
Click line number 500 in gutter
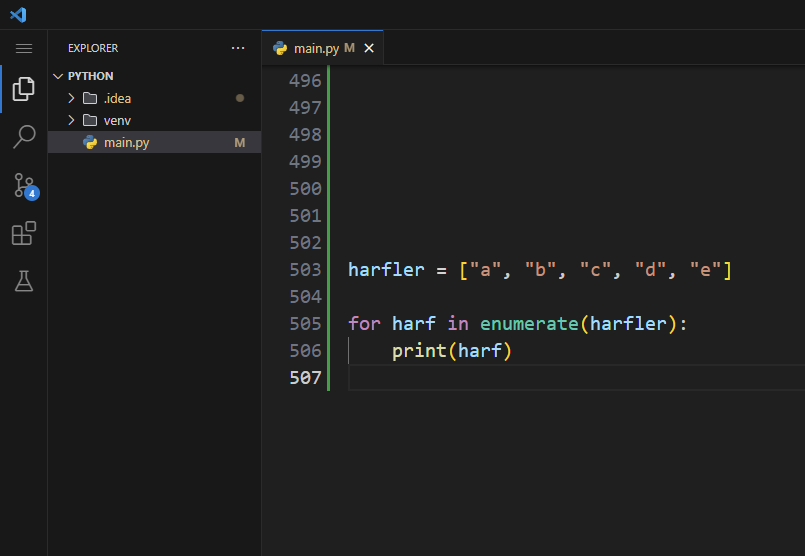pos(305,188)
